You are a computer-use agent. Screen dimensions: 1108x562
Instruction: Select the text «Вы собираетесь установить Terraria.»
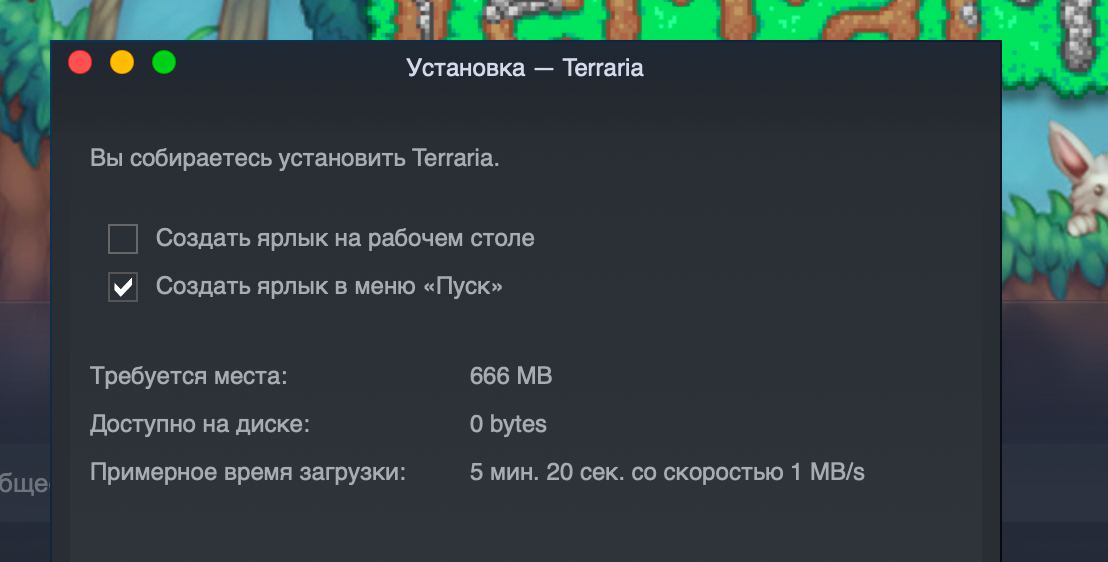click(x=295, y=158)
